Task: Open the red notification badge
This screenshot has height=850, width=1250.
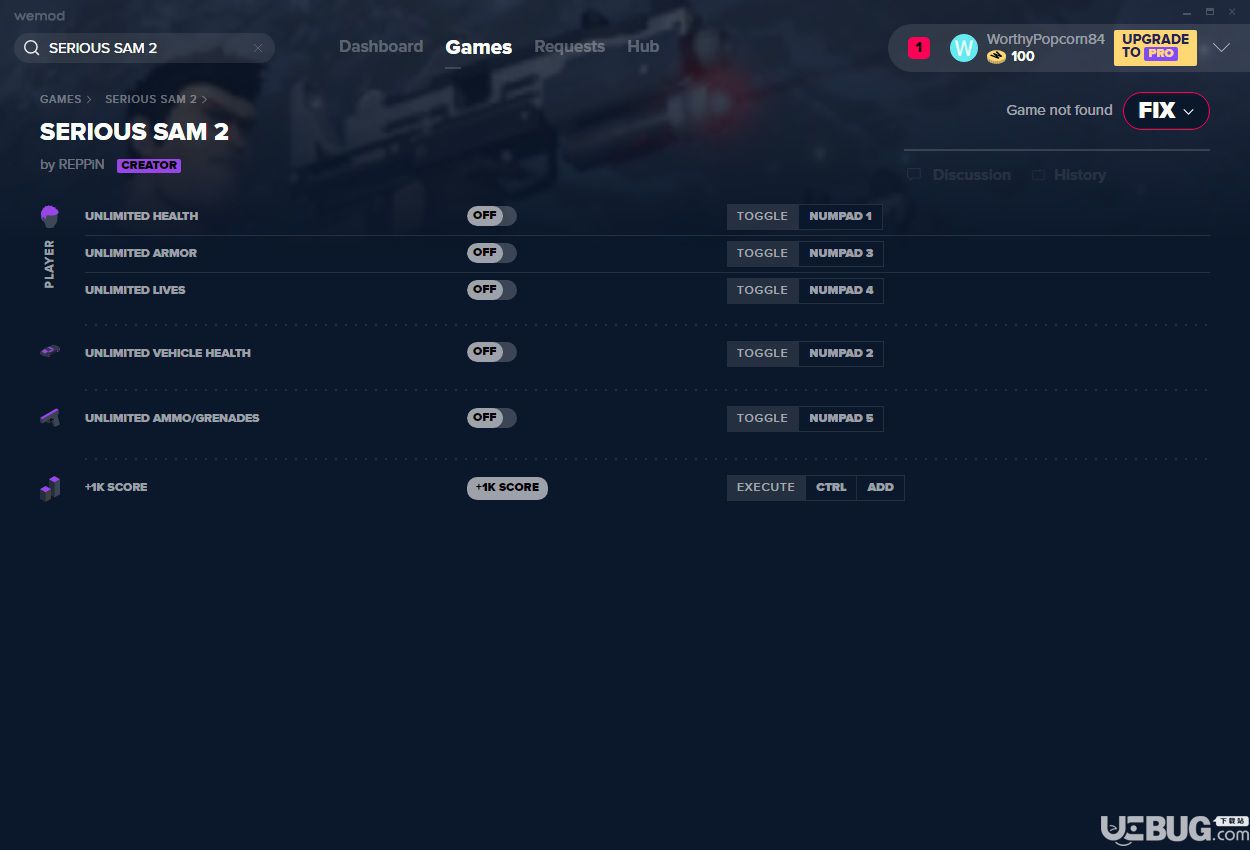Action: (919, 47)
